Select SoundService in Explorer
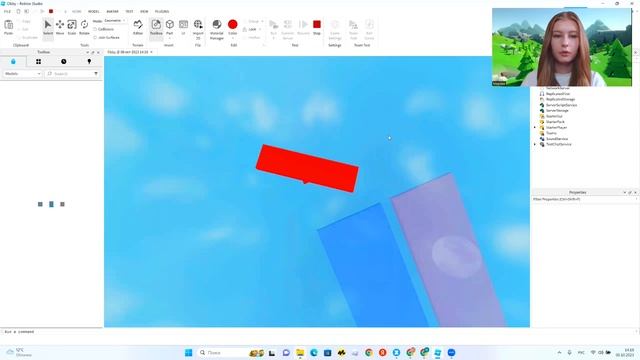This screenshot has height=360, width=640. (557, 139)
